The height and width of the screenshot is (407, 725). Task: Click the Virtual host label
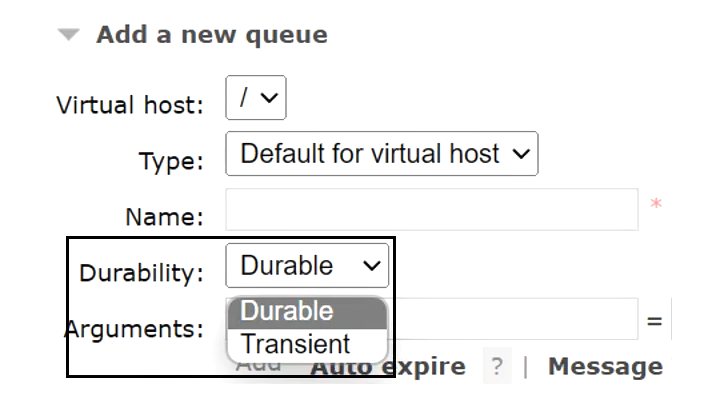click(x=129, y=105)
